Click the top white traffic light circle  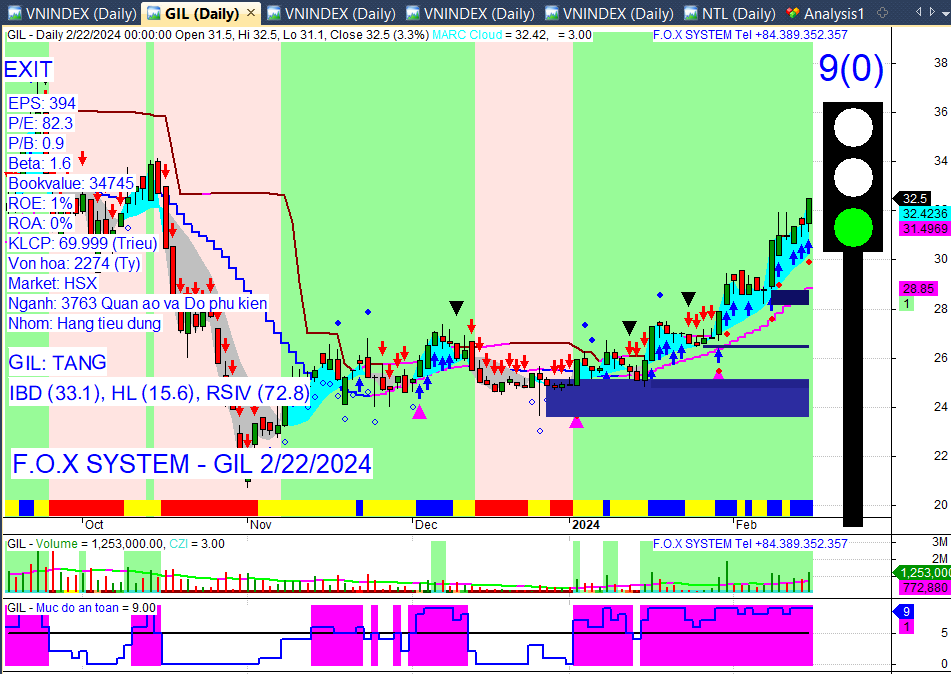853,127
